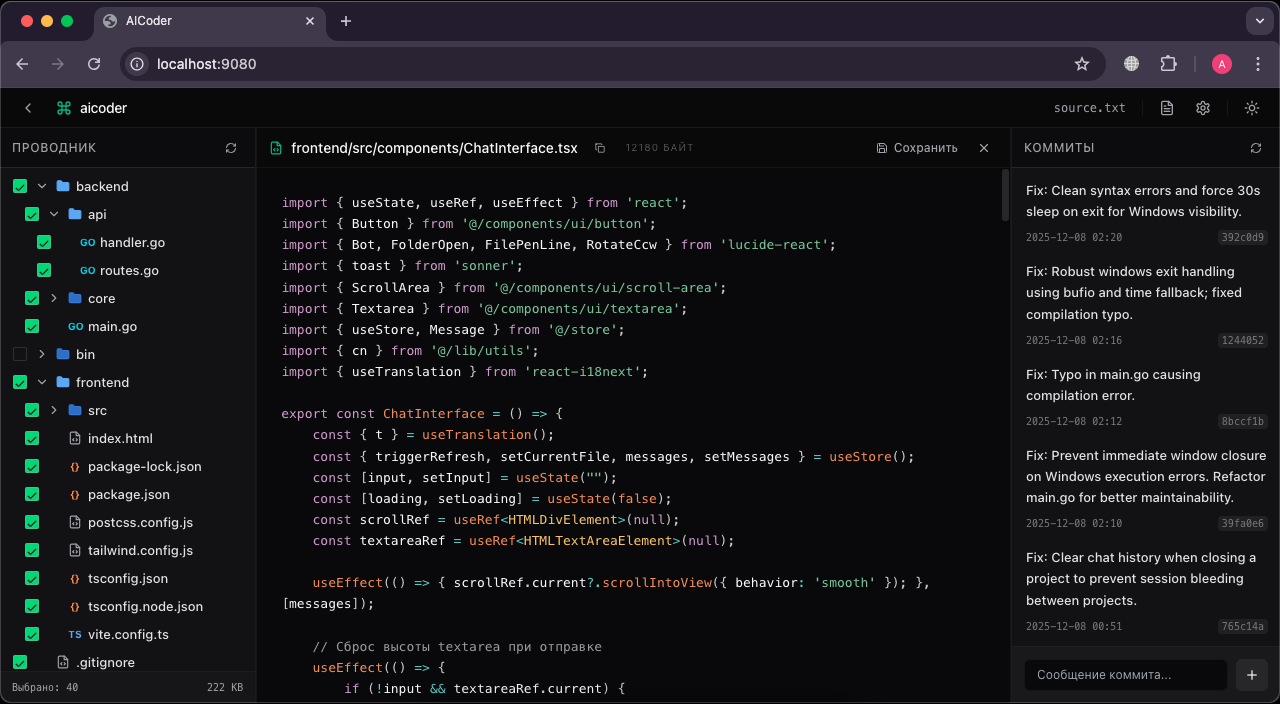This screenshot has height=704, width=1280.
Task: Copy the ChatInterface.tsx file path
Action: 600,148
